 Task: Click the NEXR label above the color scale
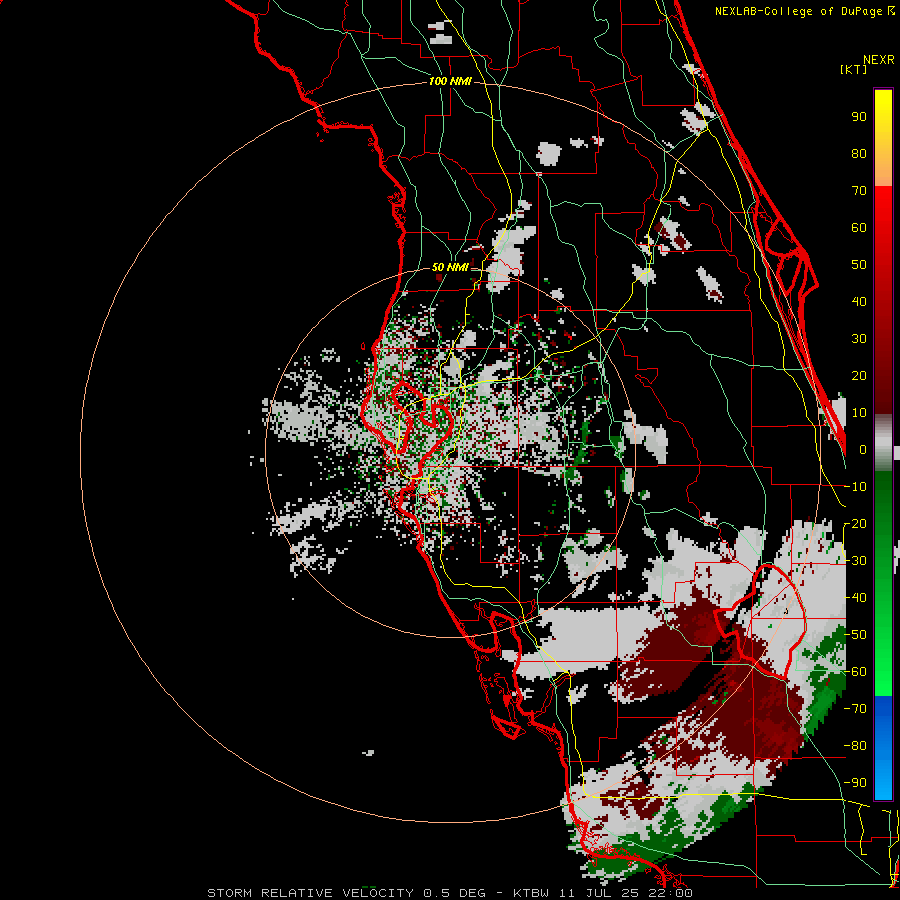879,60
